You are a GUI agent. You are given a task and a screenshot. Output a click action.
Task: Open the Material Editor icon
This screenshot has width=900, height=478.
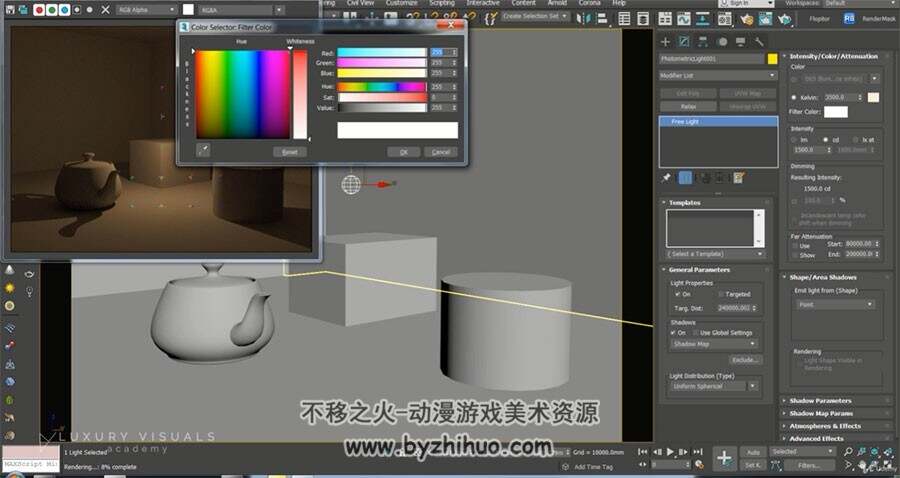click(x=724, y=18)
